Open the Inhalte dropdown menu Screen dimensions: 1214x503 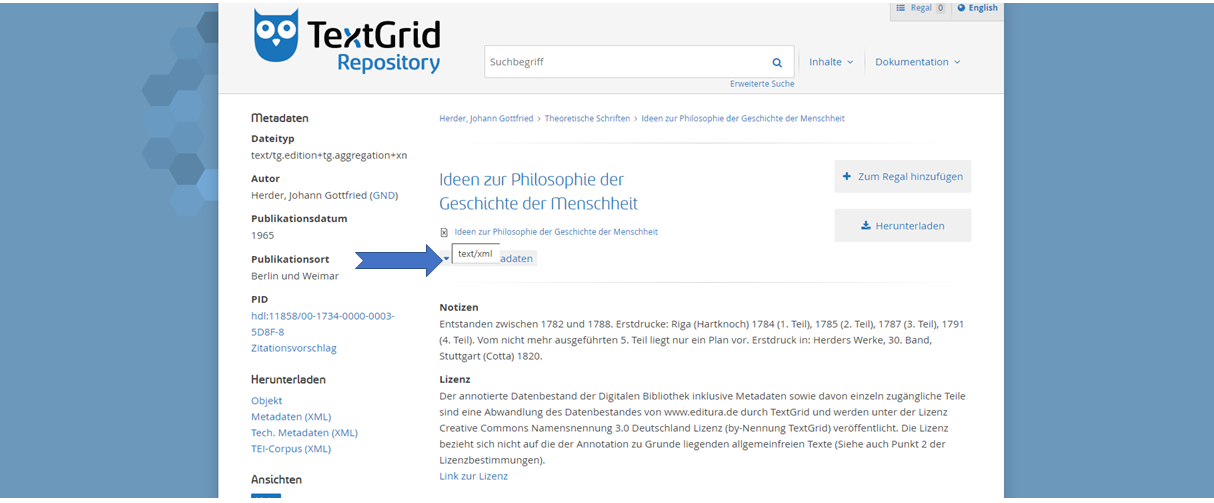[831, 62]
